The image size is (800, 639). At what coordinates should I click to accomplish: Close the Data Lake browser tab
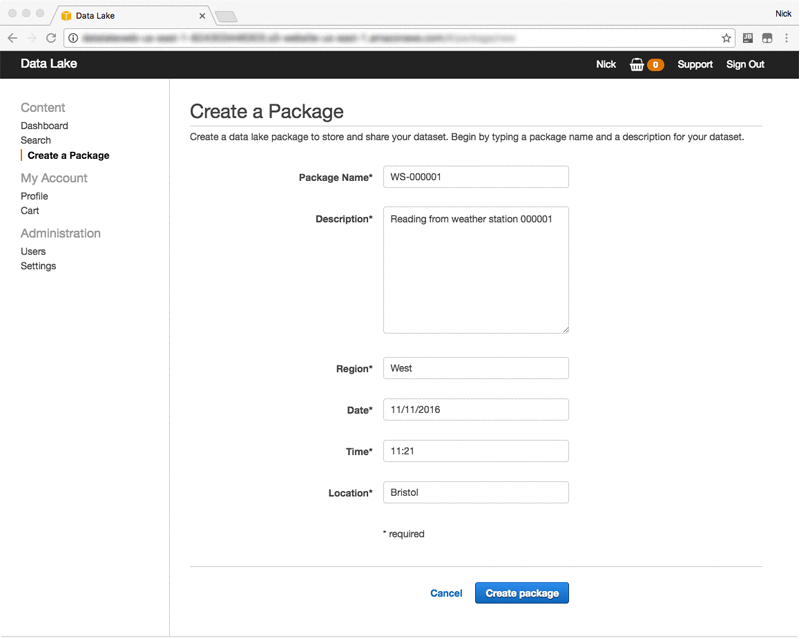coord(202,16)
